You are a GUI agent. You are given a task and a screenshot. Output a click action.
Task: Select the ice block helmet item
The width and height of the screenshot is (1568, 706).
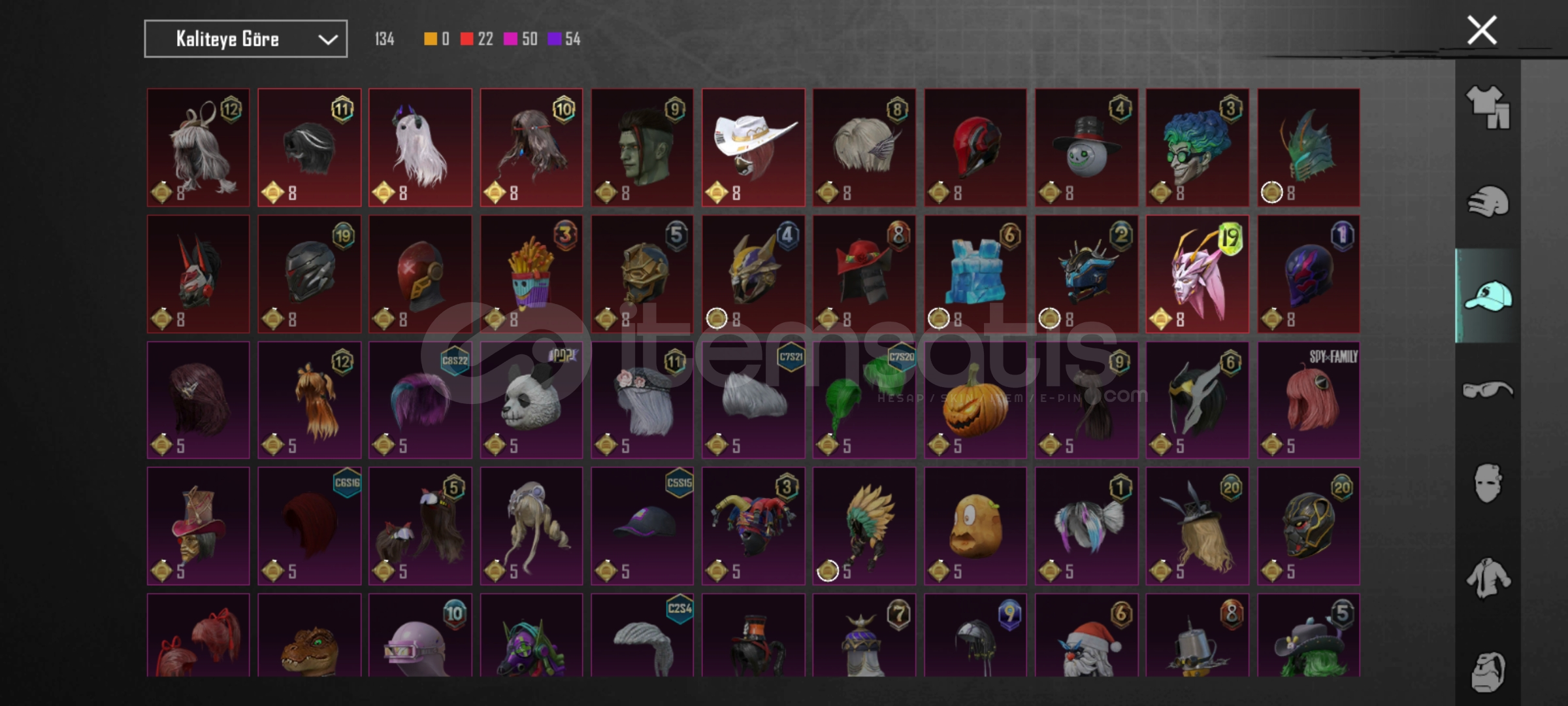pos(975,274)
